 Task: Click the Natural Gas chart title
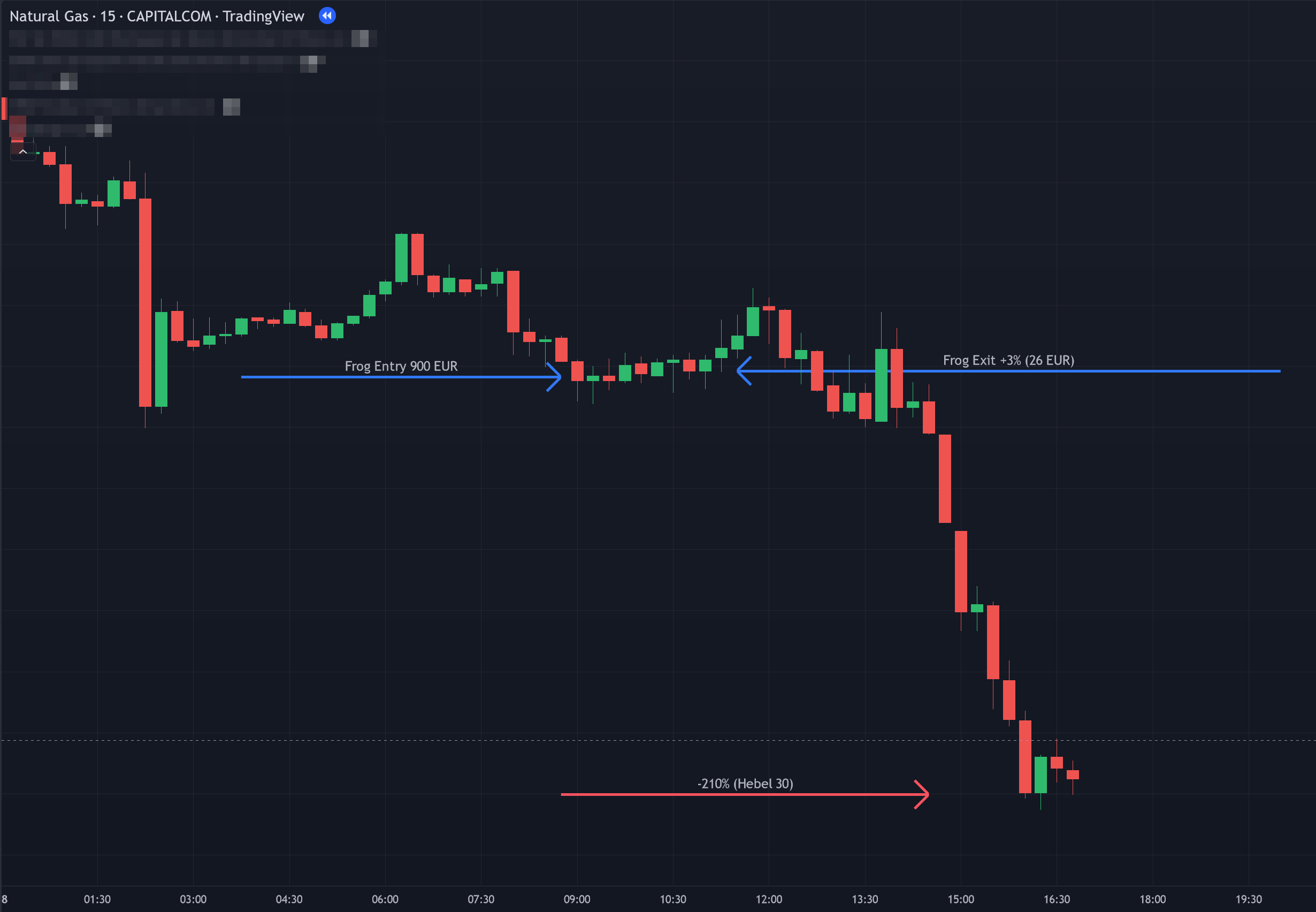pos(157,16)
